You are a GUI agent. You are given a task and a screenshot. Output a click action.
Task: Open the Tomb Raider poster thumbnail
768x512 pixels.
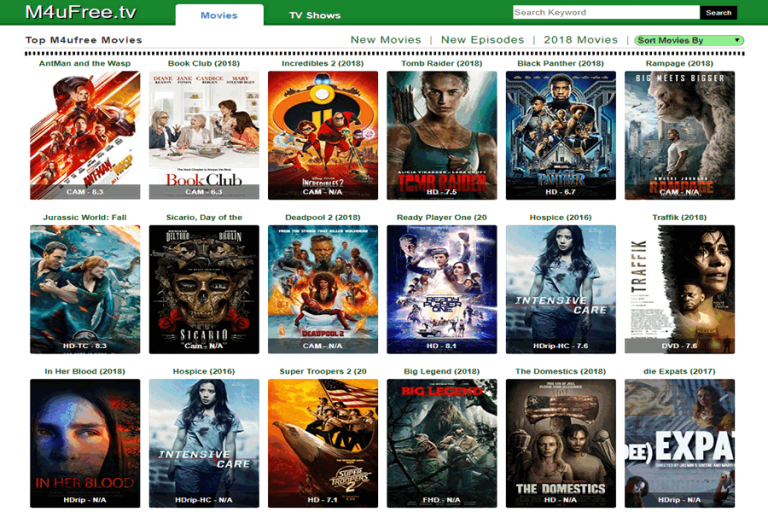coord(442,135)
